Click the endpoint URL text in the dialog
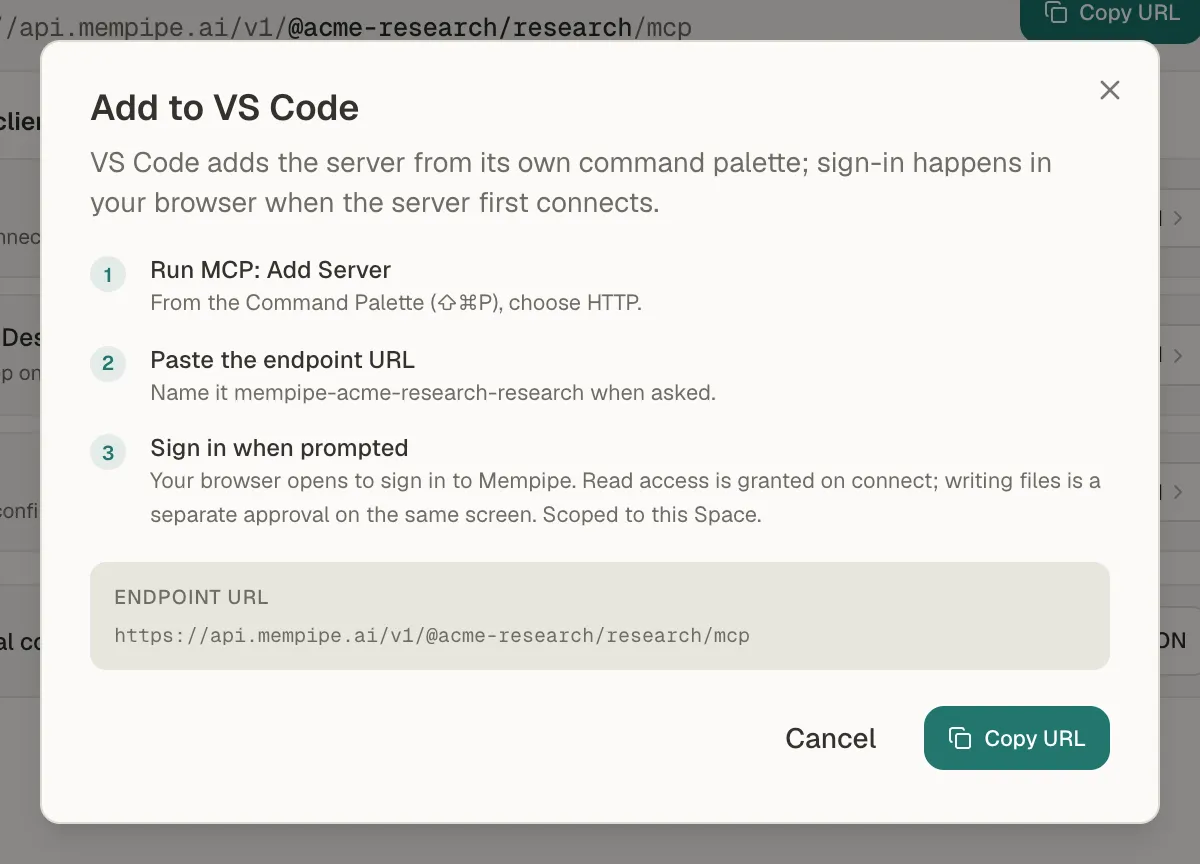The width and height of the screenshot is (1200, 864). click(432, 635)
